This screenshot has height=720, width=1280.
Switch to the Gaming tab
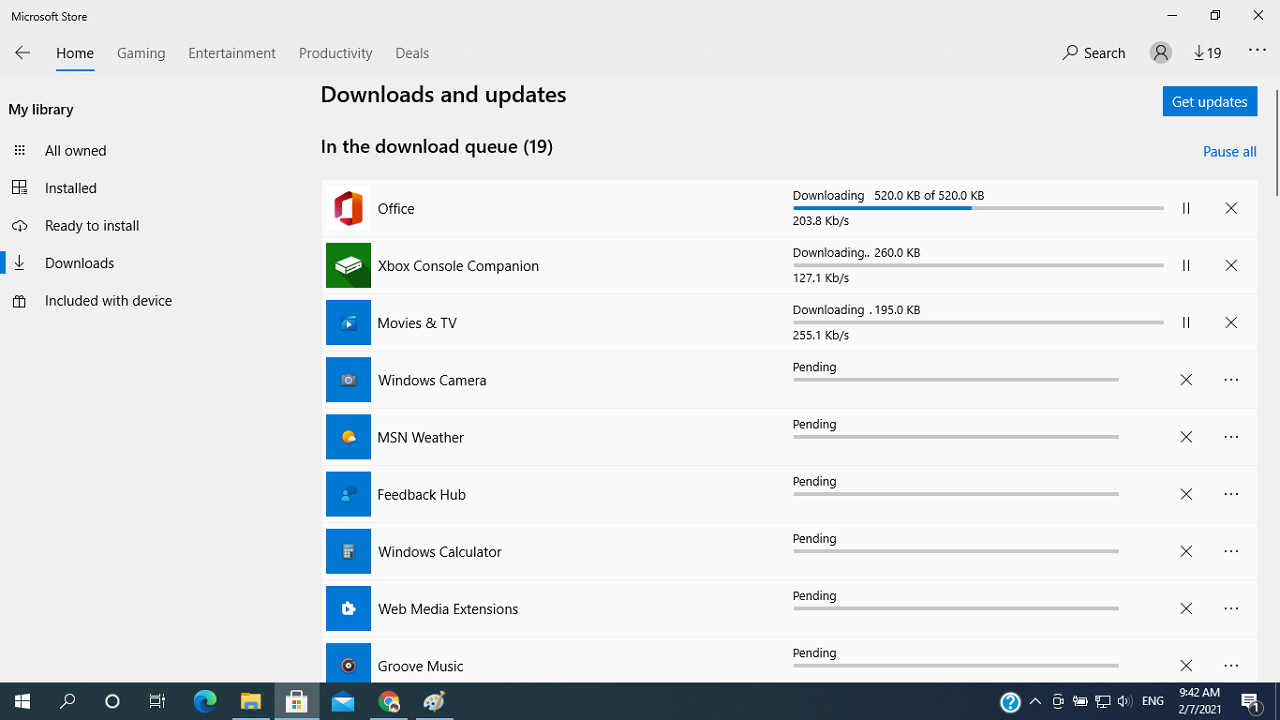141,53
